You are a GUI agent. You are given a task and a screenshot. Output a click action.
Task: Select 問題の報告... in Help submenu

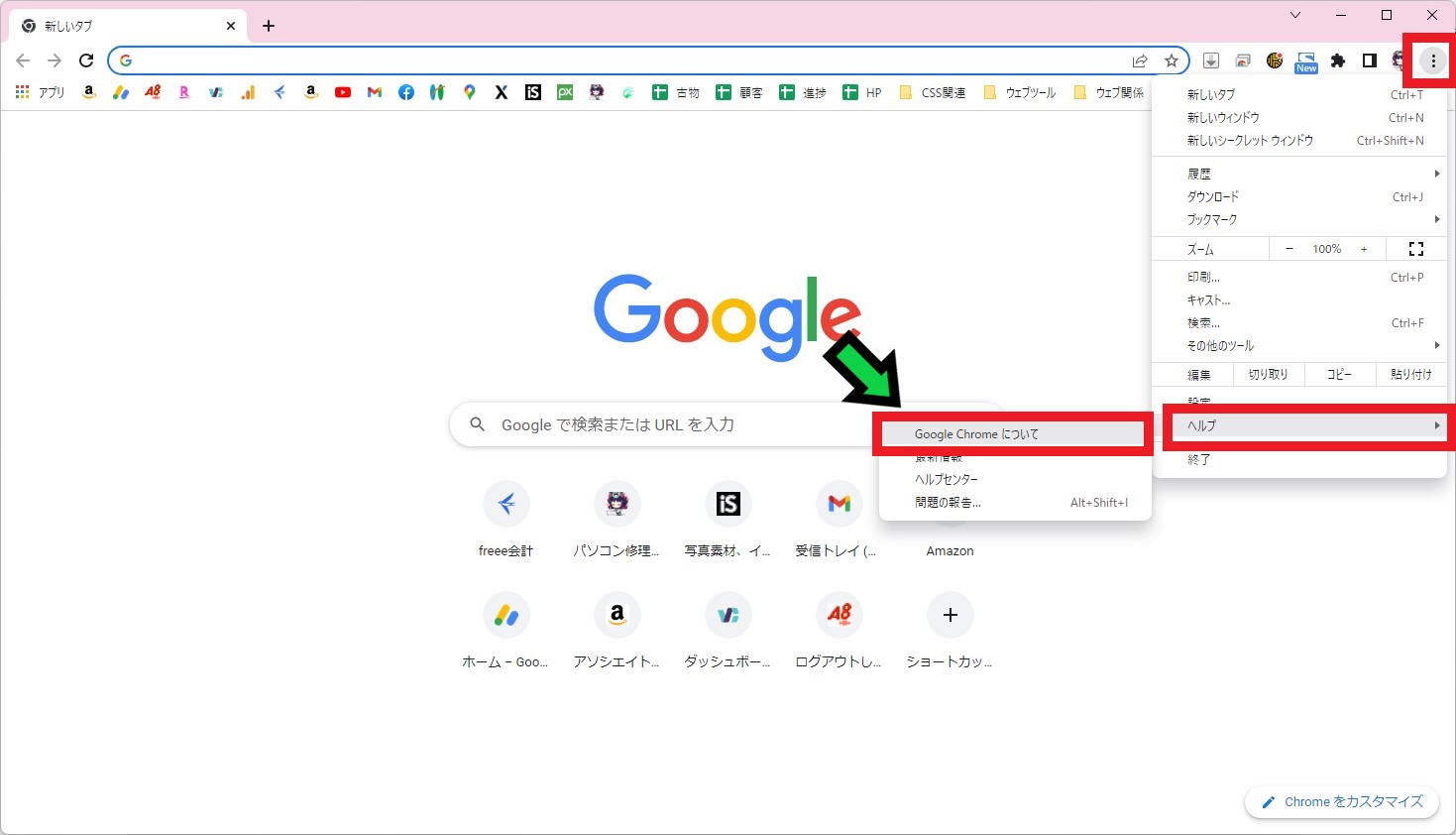point(1015,502)
